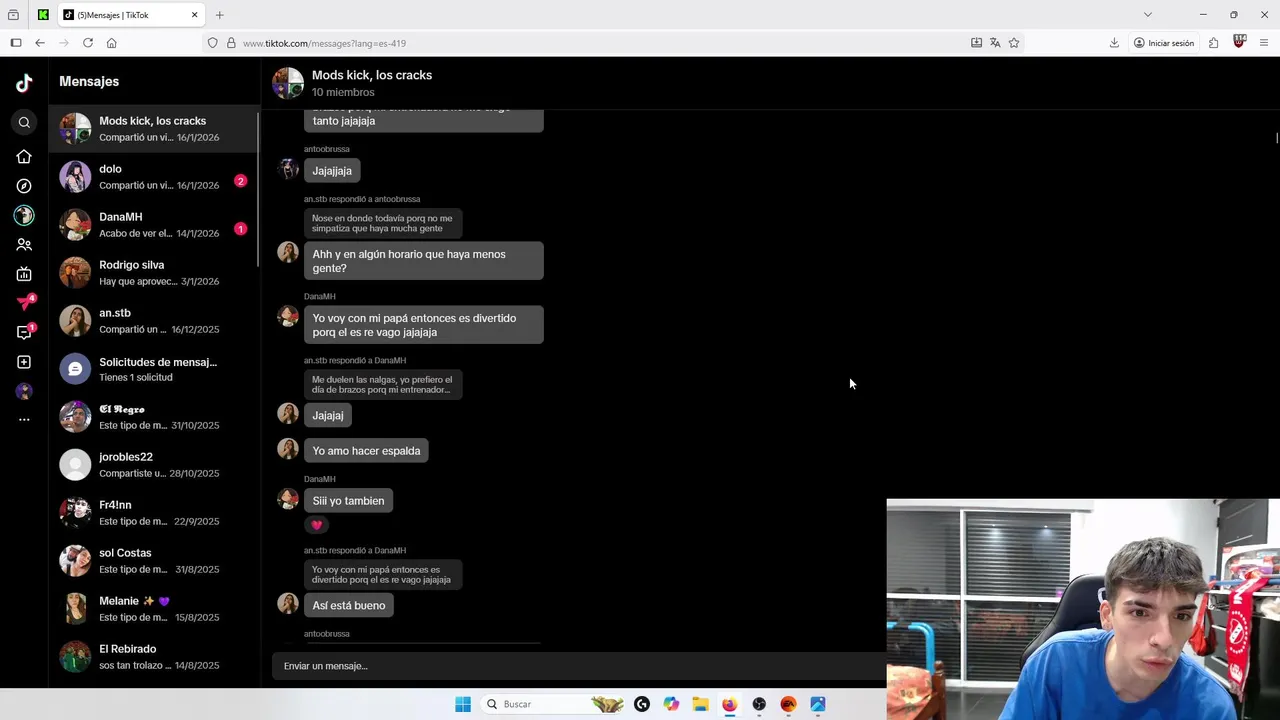
Task: Open Solicitudes de mensajes row
Action: click(x=153, y=368)
